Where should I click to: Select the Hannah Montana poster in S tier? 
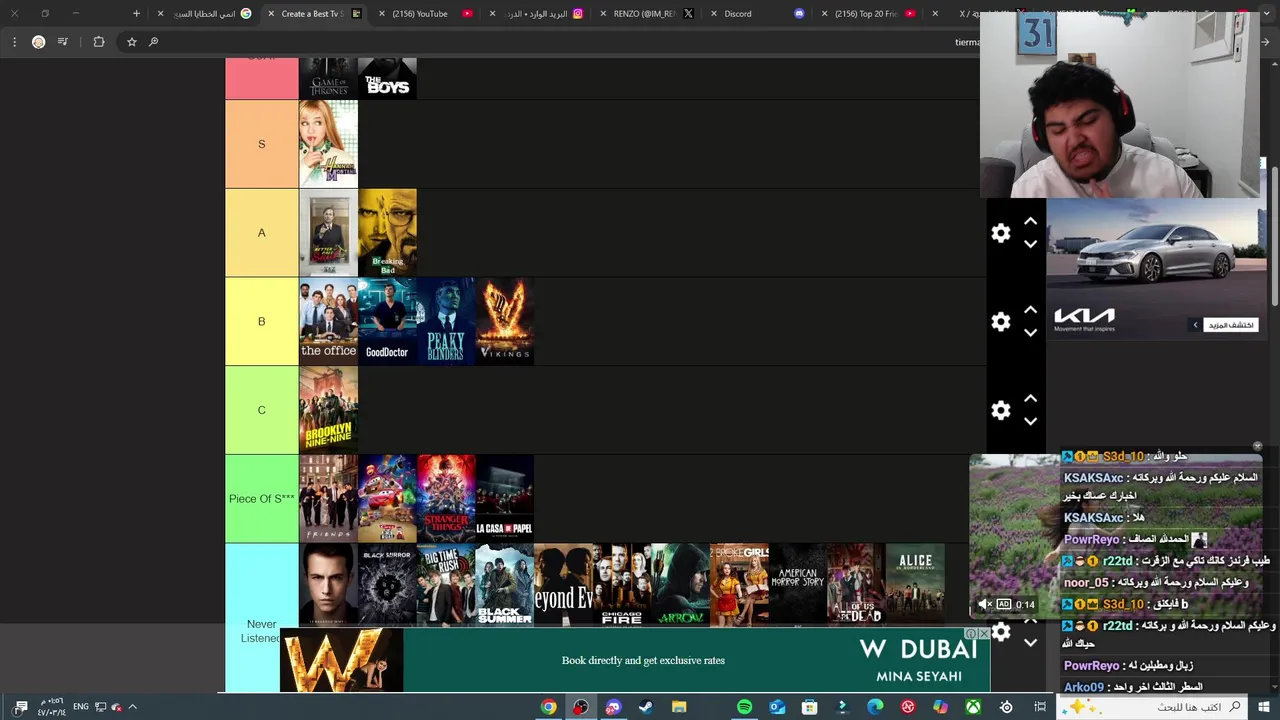click(x=328, y=144)
